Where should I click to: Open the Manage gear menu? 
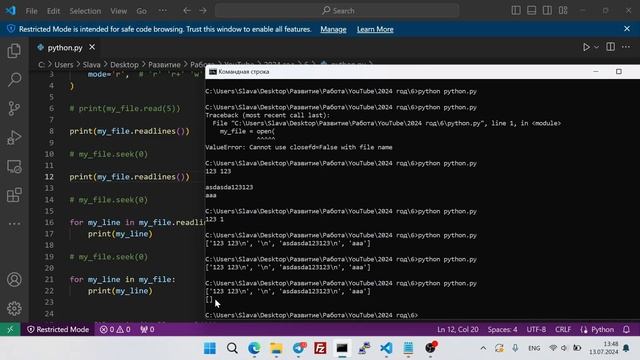click(x=14, y=308)
